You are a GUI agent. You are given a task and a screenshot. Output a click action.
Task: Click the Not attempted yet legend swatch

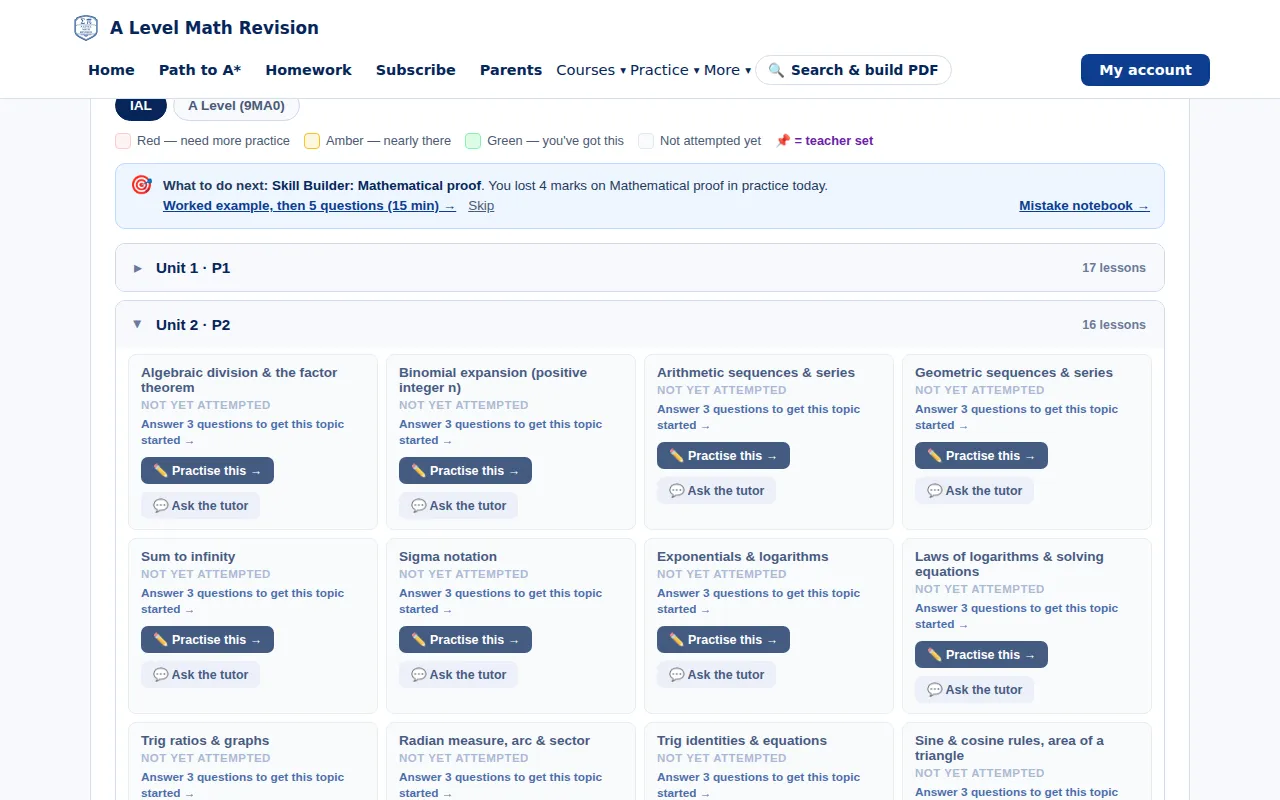click(646, 141)
